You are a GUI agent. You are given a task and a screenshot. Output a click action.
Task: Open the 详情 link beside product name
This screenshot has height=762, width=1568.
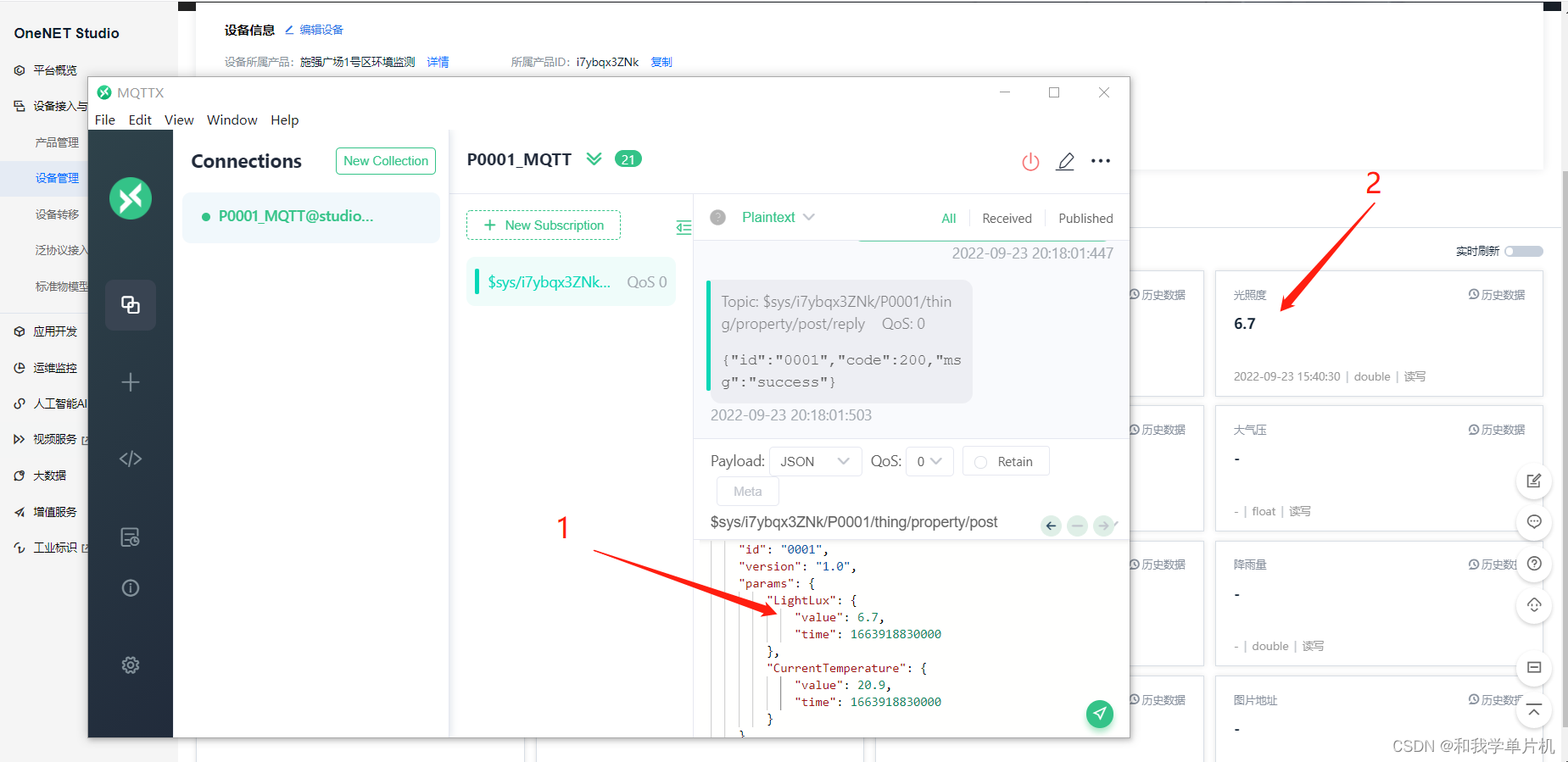(x=438, y=62)
